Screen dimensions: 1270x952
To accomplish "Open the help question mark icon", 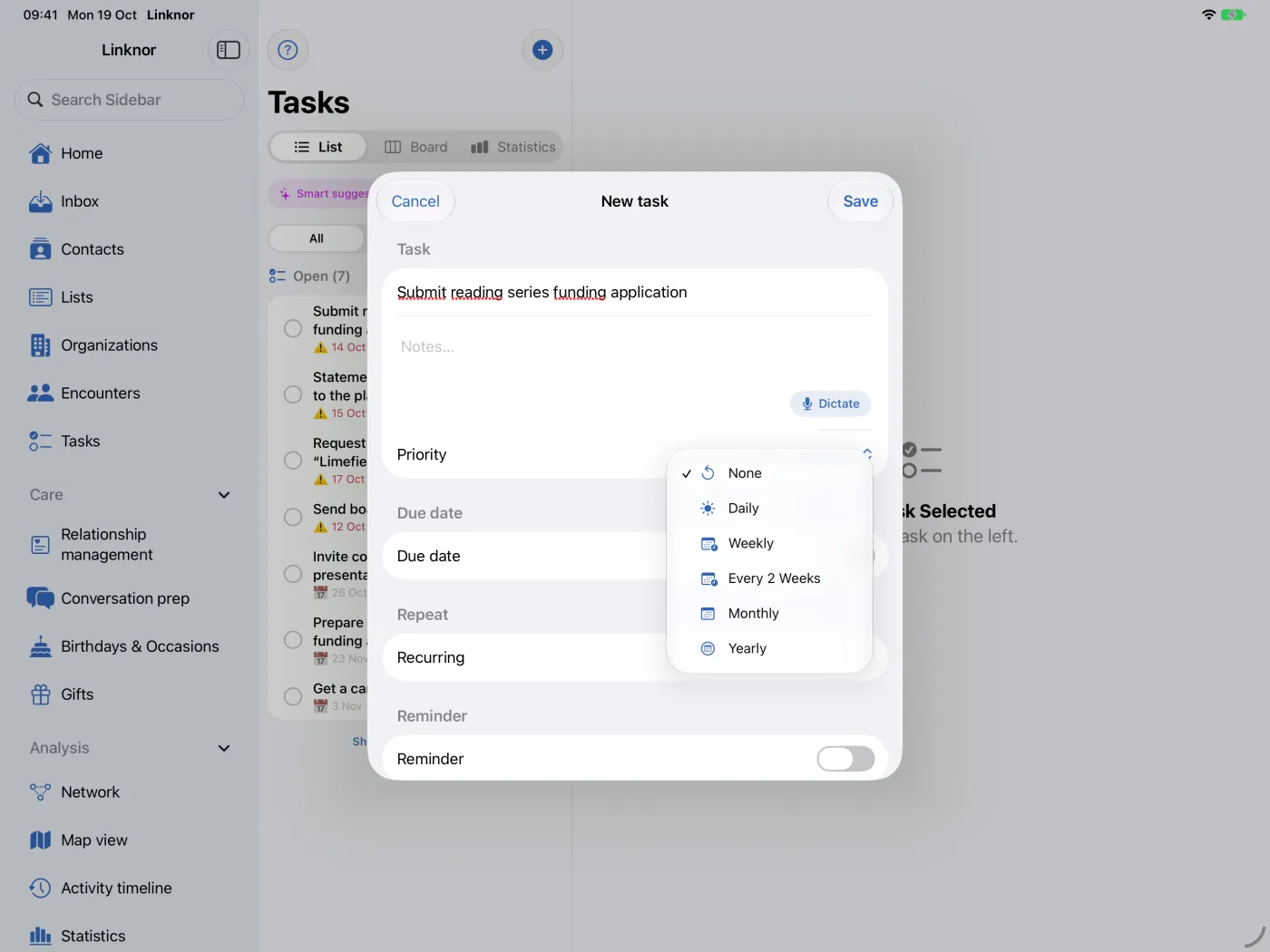I will (288, 50).
